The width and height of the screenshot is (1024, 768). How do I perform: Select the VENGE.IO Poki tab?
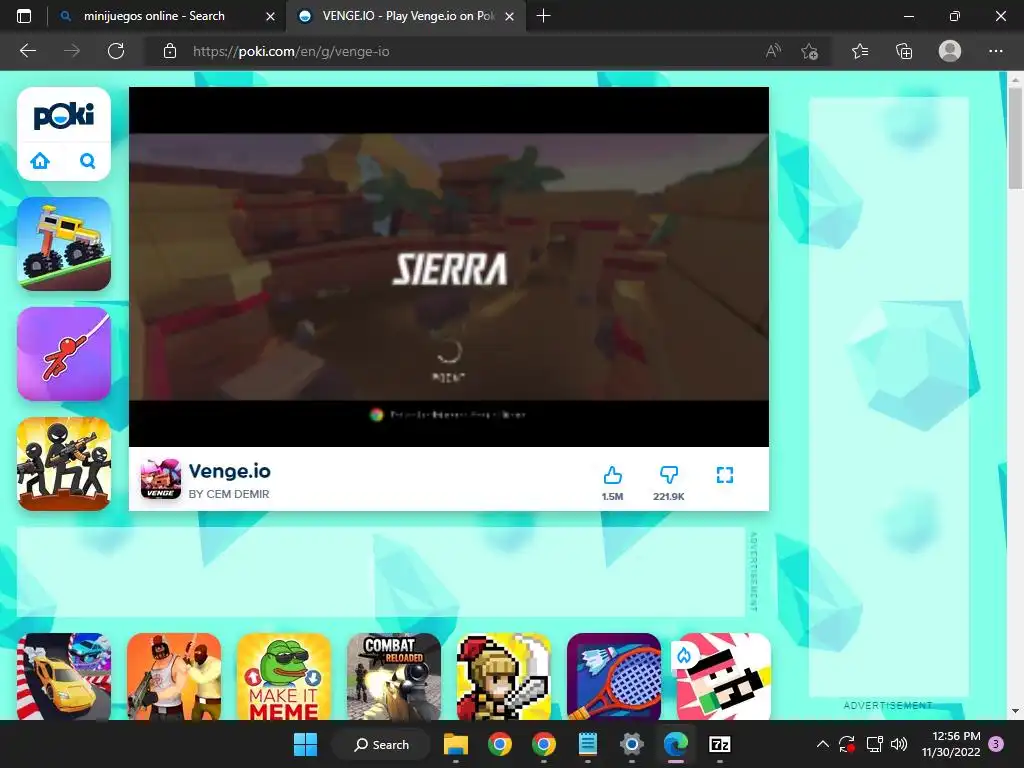pos(405,16)
